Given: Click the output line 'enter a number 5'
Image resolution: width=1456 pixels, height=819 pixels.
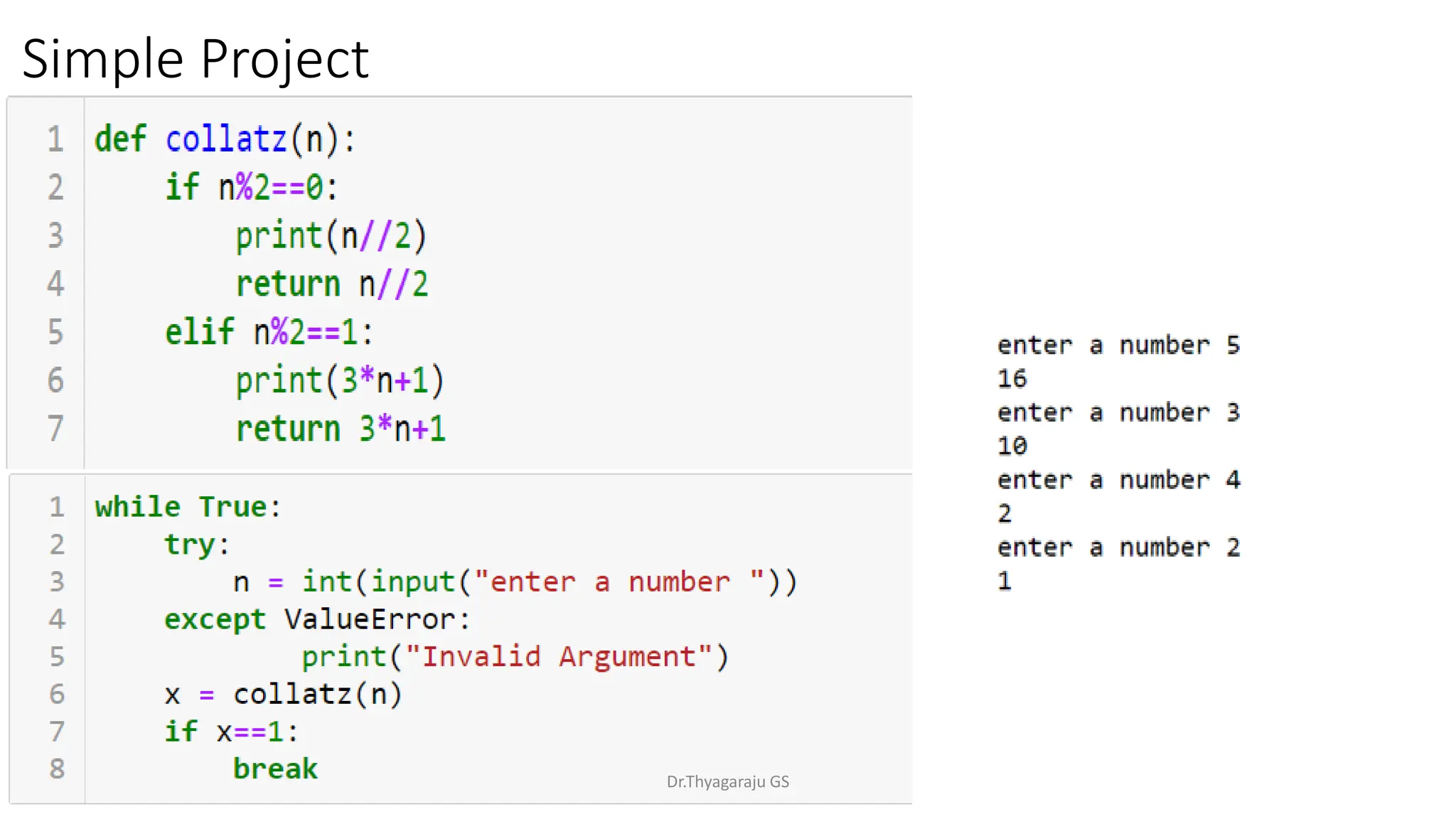Looking at the screenshot, I should [x=1118, y=346].
